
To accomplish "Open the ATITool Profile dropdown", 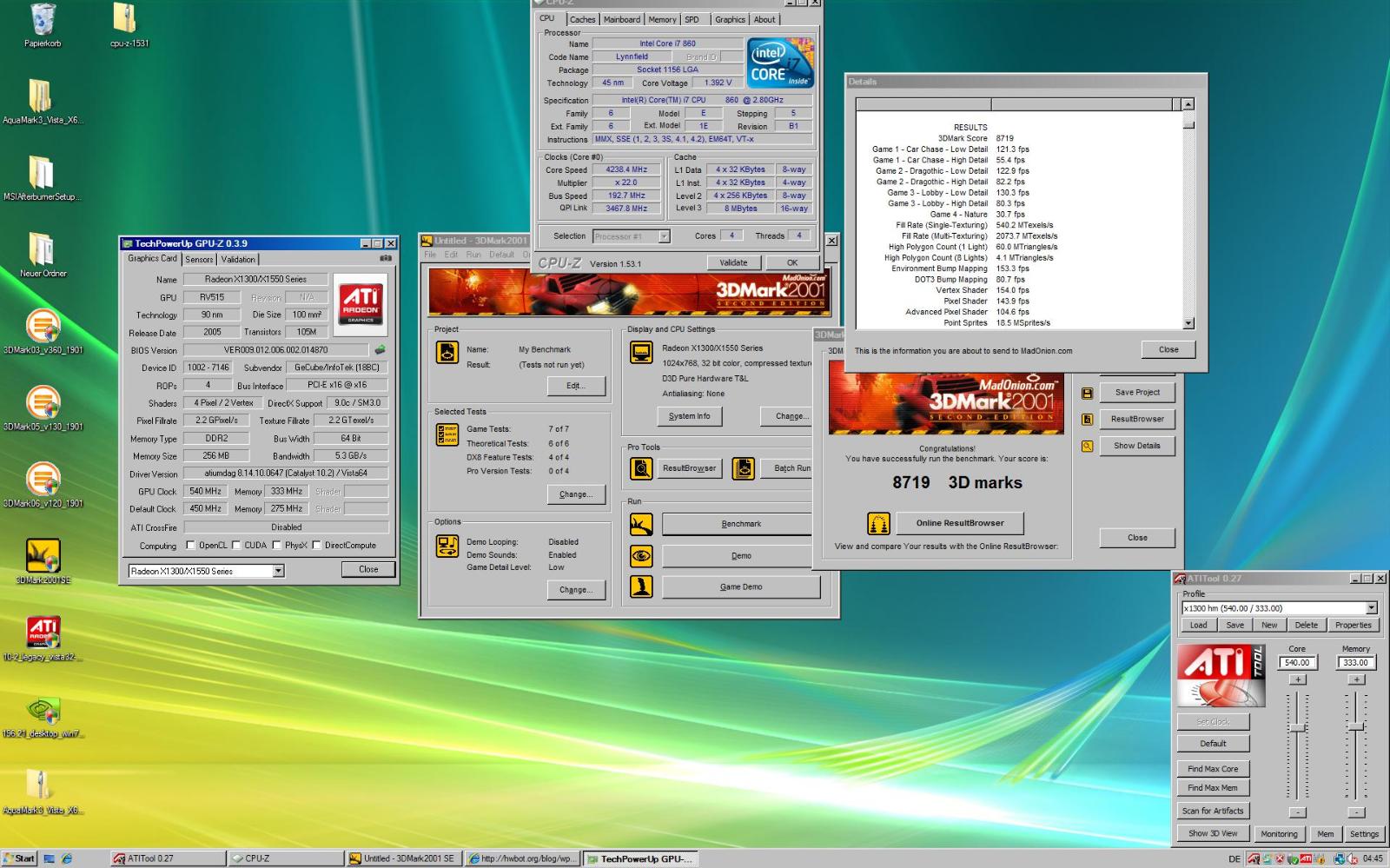I will tap(1371, 608).
